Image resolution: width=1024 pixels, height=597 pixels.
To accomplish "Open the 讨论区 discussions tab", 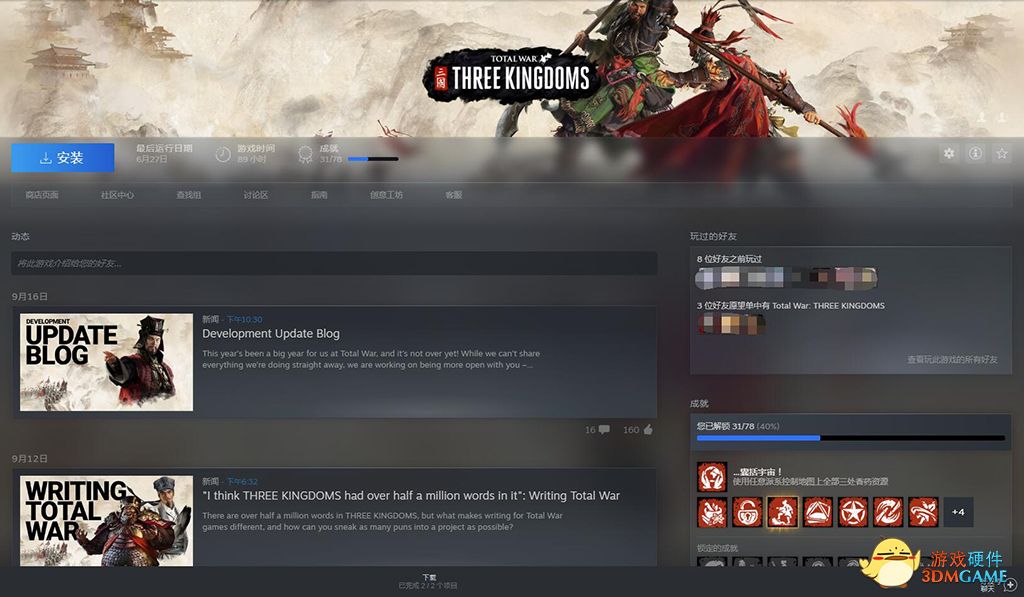I will pos(255,195).
